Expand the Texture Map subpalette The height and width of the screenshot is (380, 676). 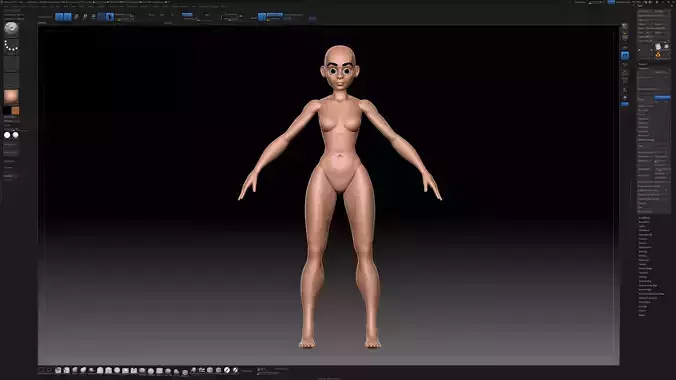[x=645, y=281]
